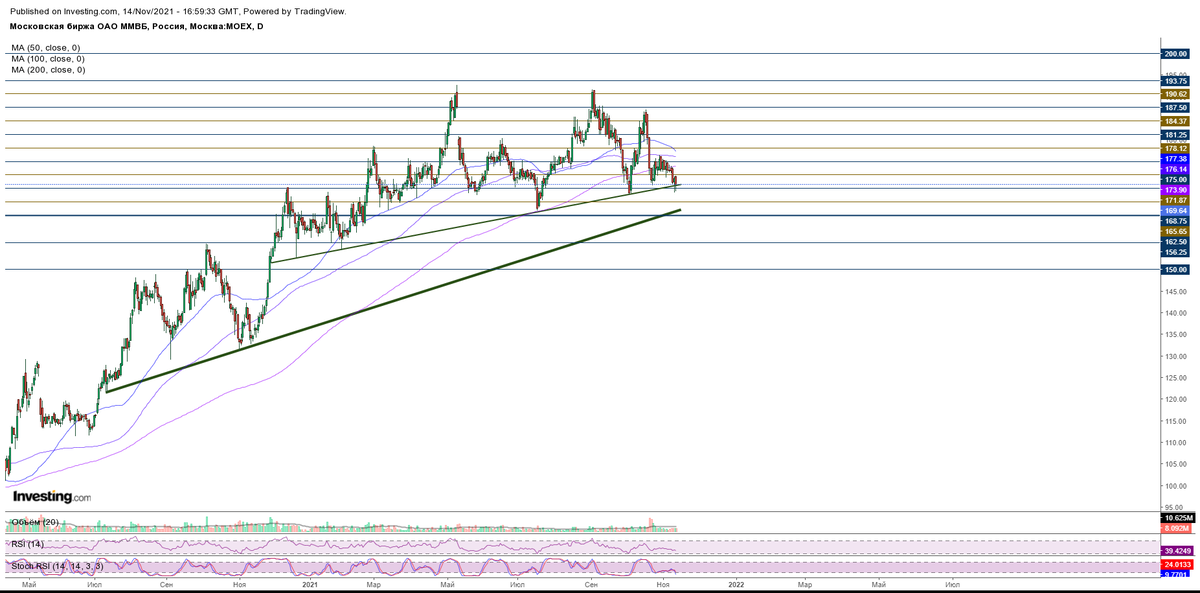This screenshot has width=1200, height=593.
Task: Click the 150.00 price level tag
Action: (1174, 269)
